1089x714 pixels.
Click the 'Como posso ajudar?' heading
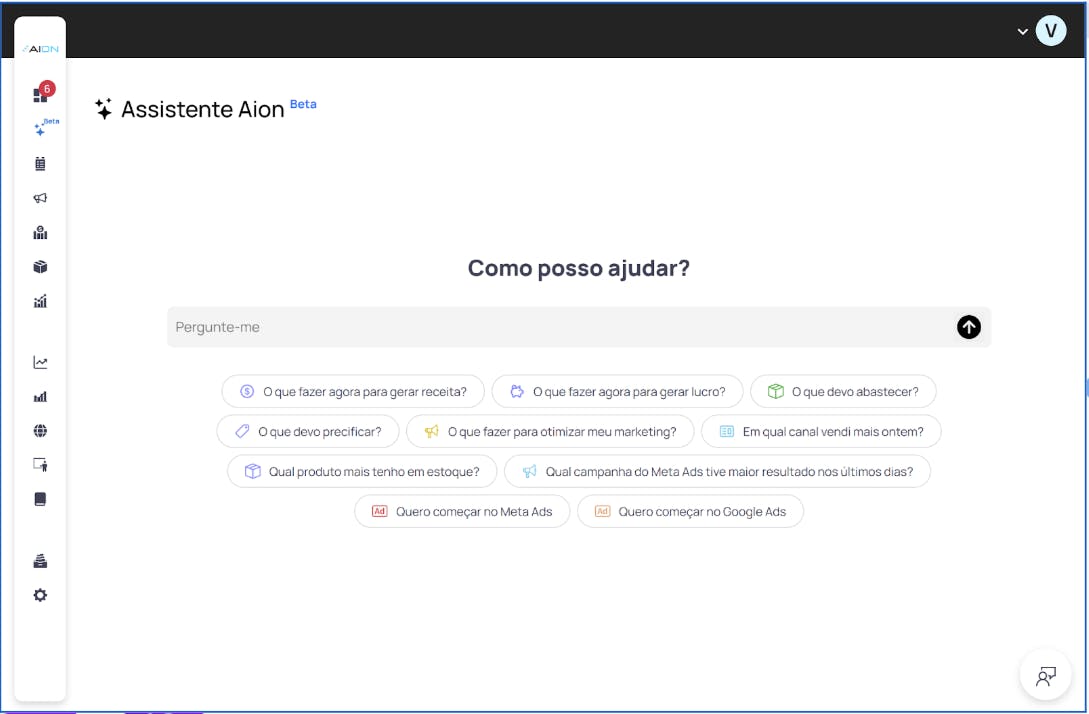click(579, 268)
